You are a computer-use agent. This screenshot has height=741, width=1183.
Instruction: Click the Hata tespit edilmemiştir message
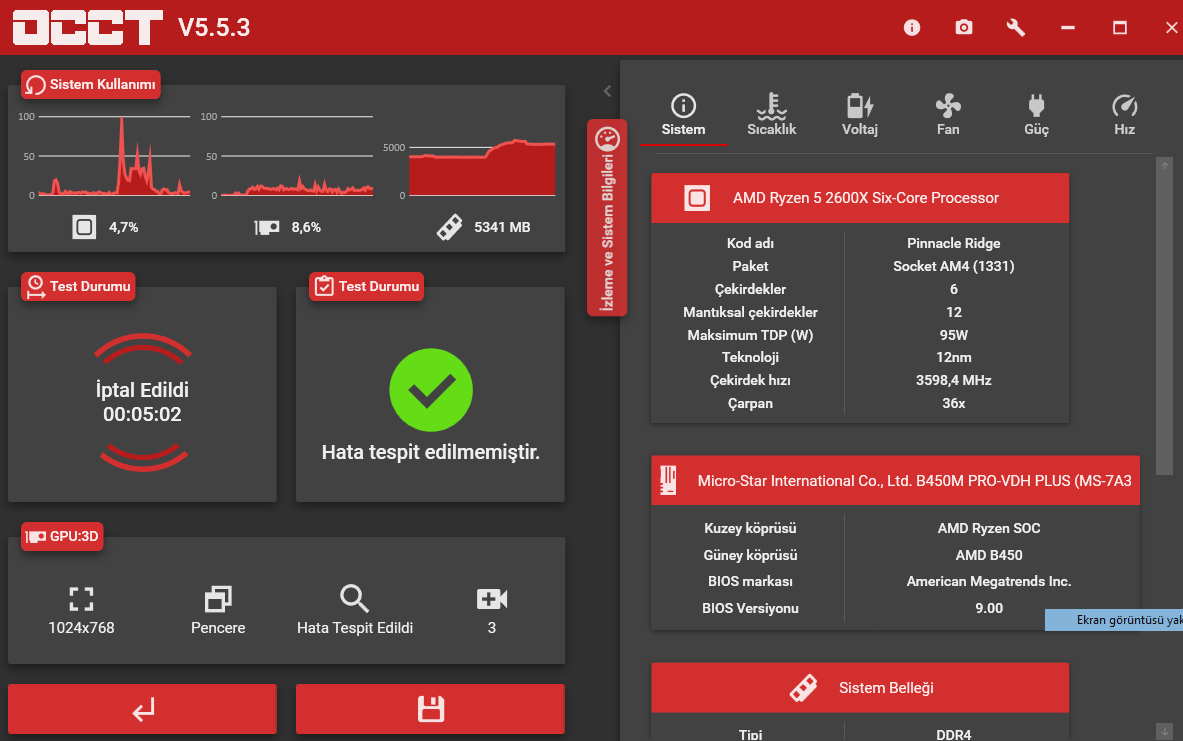click(431, 452)
